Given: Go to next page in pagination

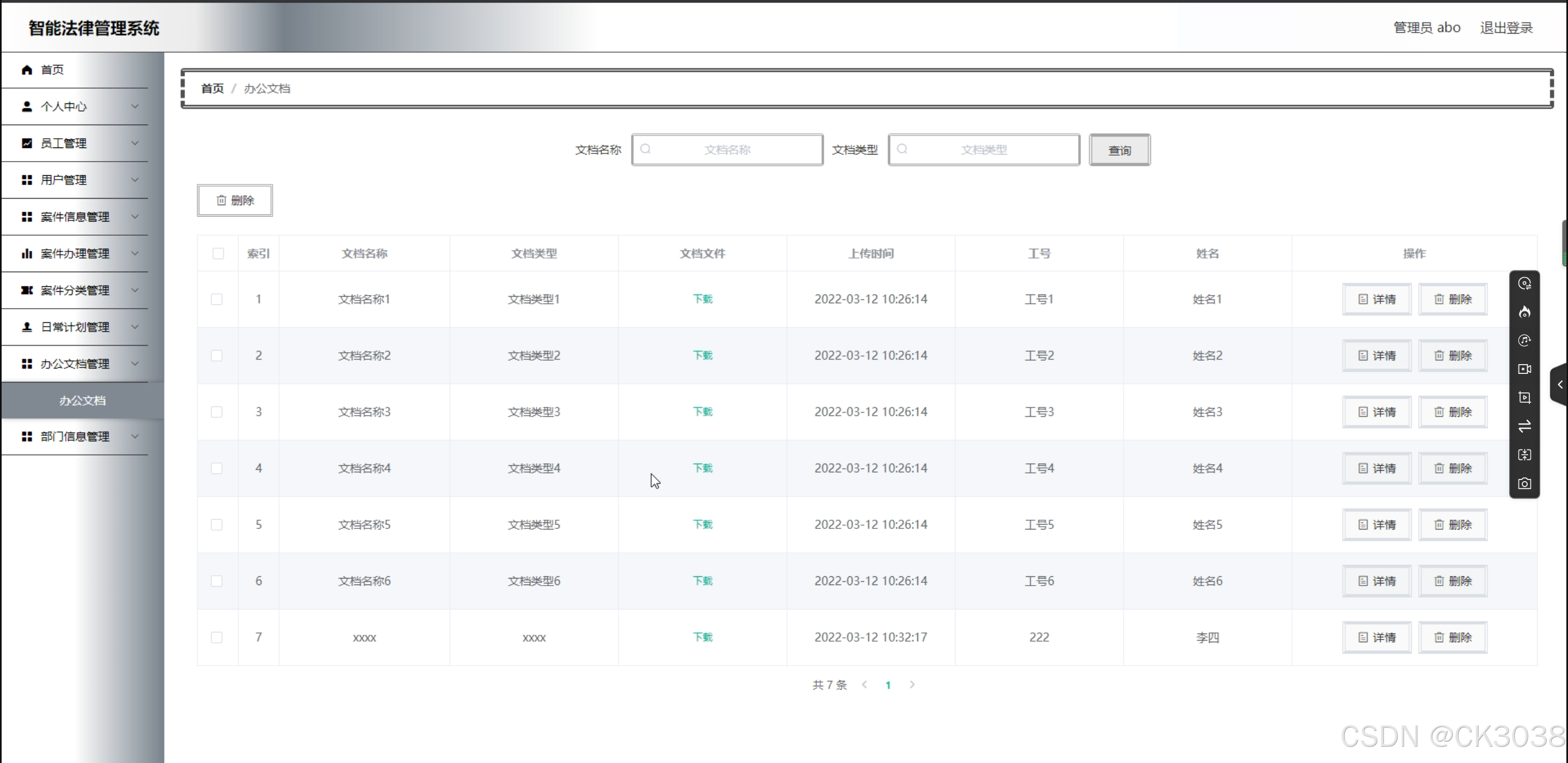Looking at the screenshot, I should 912,685.
